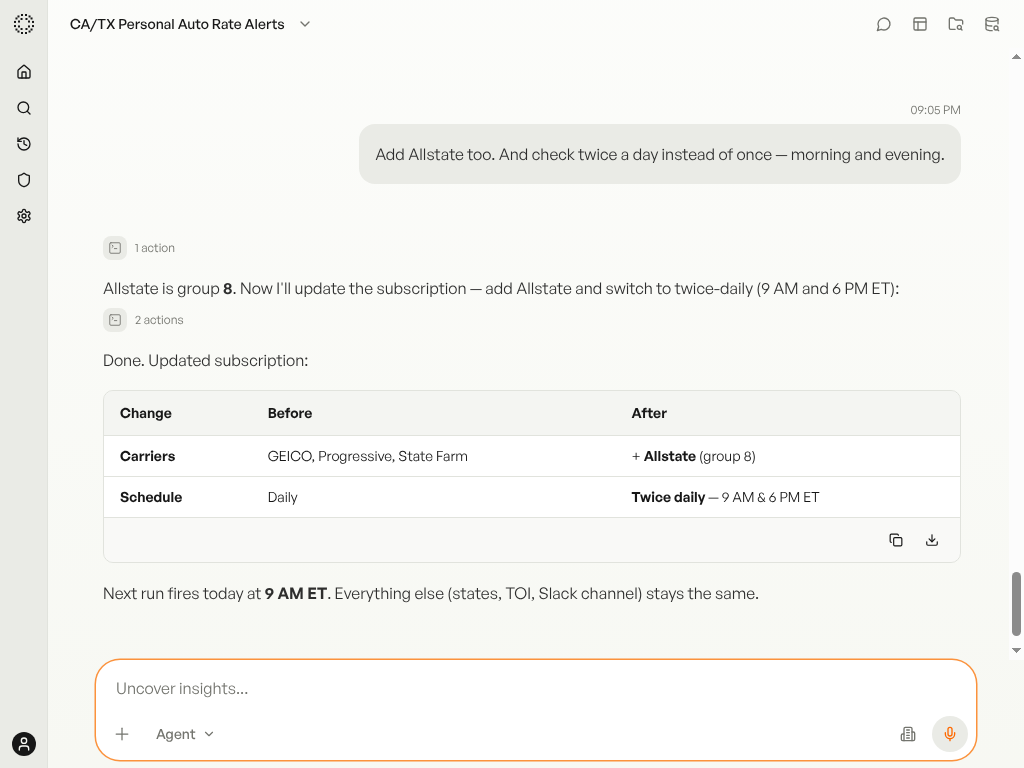1024x768 pixels.
Task: Expand the '1 action' step details
Action: click(x=139, y=248)
